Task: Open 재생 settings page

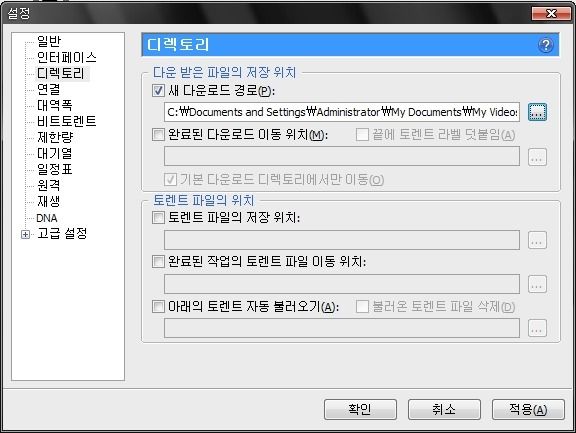Action: pyautogui.click(x=48, y=201)
